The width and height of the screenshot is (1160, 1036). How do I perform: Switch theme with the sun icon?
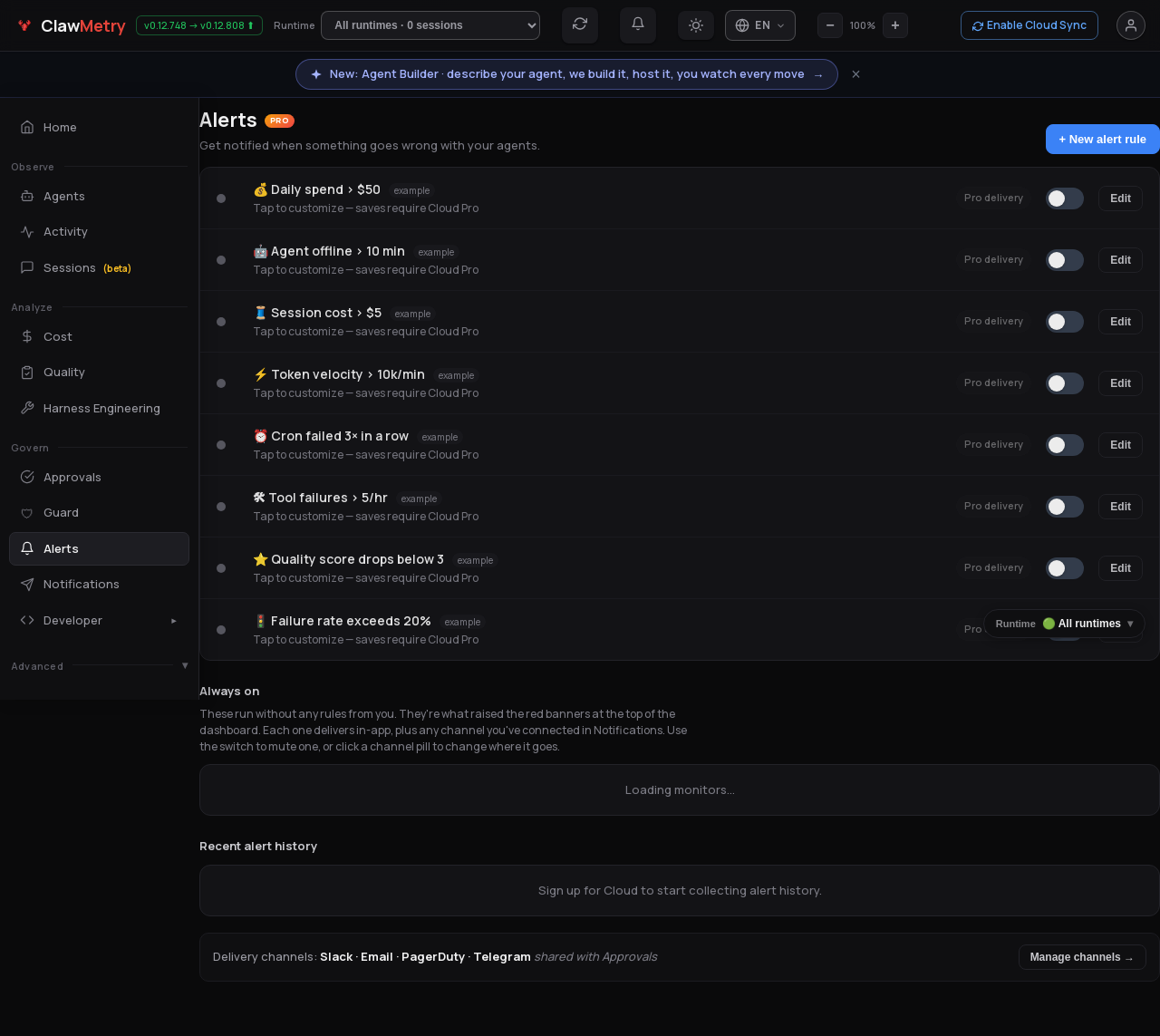point(696,25)
